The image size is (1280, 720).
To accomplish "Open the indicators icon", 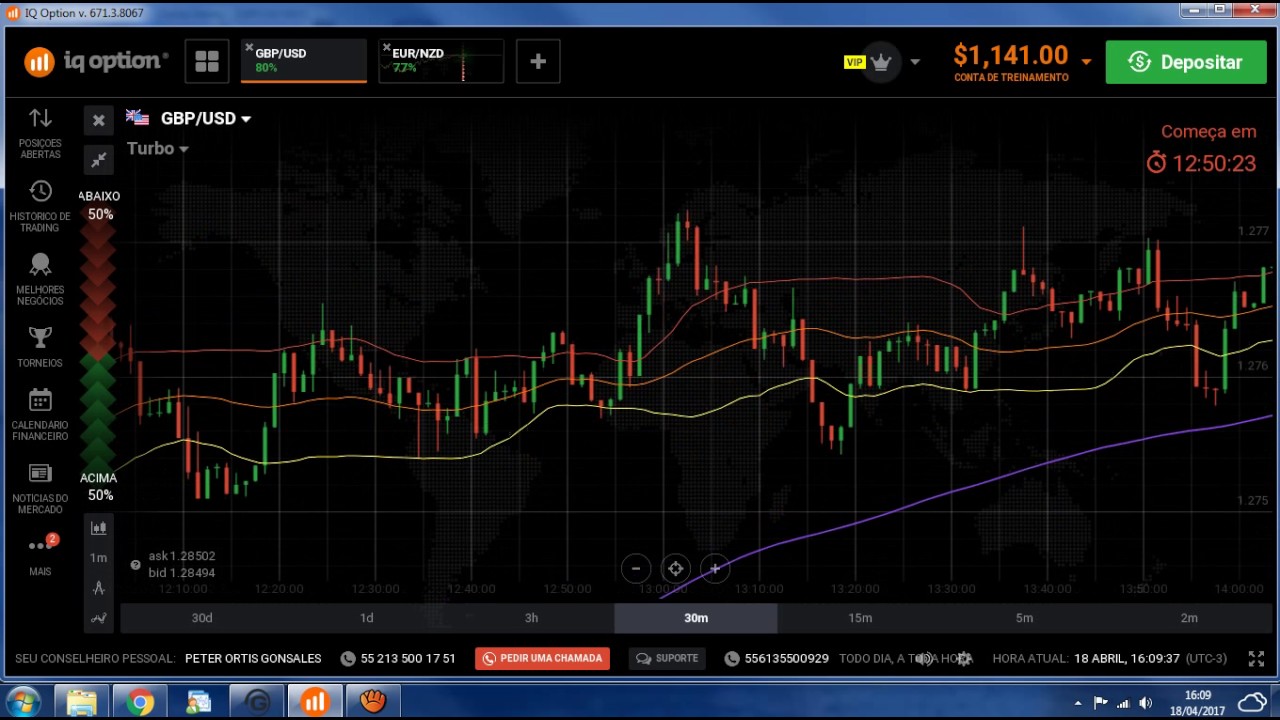I will click(x=98, y=618).
